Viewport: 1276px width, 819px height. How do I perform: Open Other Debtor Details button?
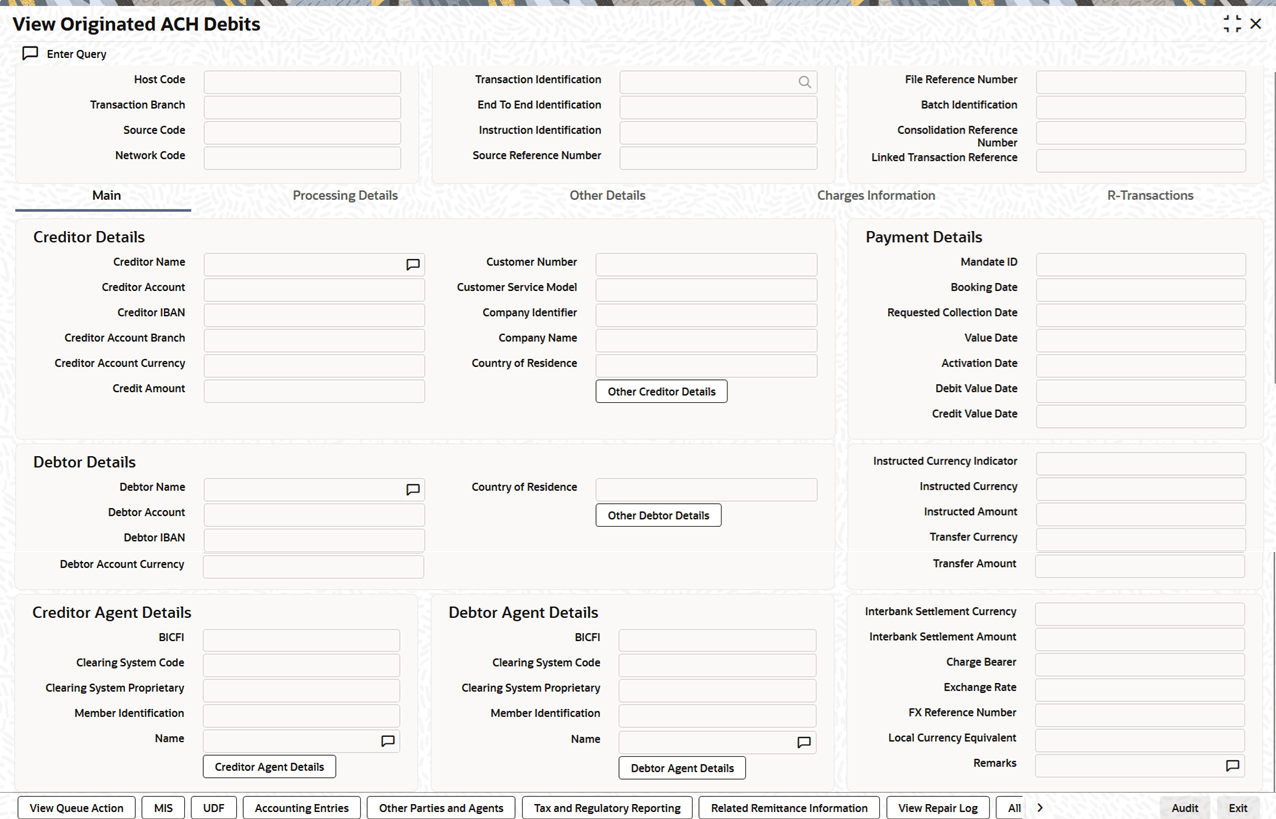coord(658,515)
